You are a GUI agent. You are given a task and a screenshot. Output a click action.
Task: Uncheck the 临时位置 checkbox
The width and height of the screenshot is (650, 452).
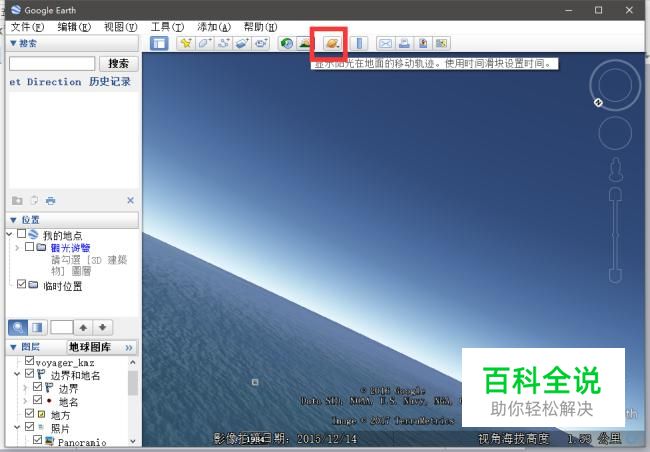point(22,284)
